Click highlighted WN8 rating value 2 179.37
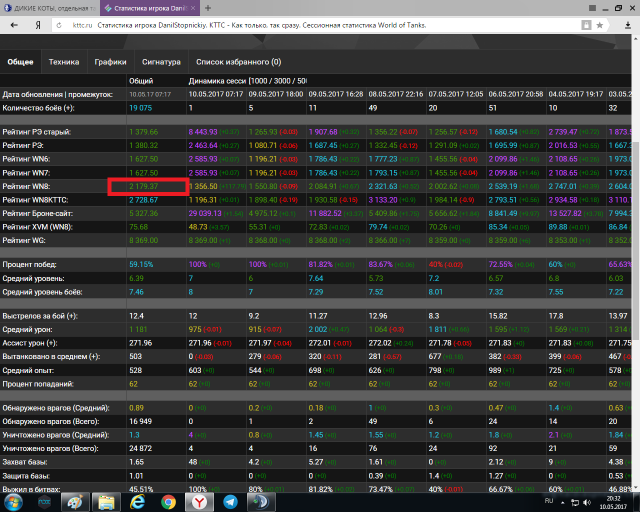 coord(148,186)
